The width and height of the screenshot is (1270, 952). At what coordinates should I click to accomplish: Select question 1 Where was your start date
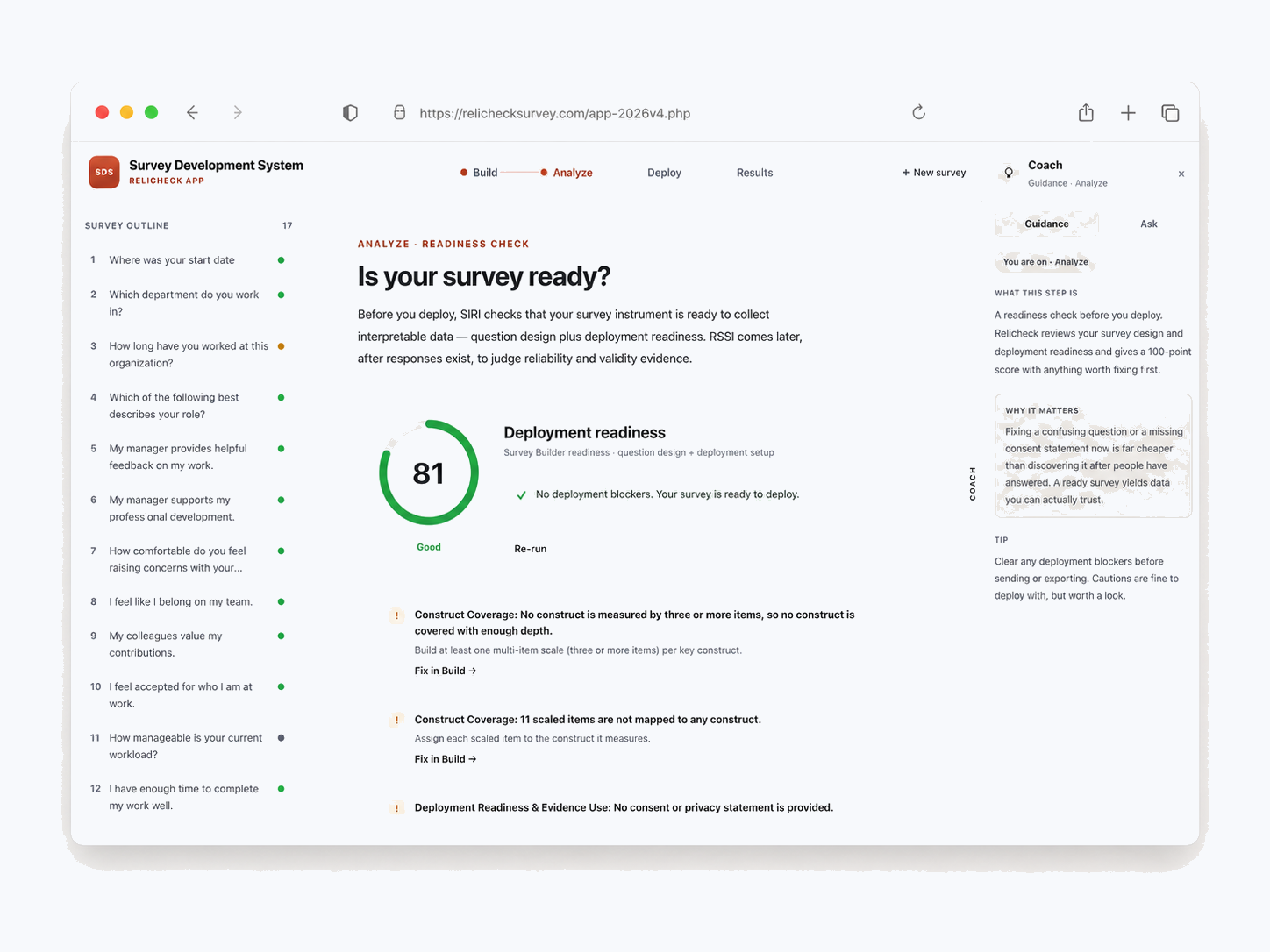point(188,260)
